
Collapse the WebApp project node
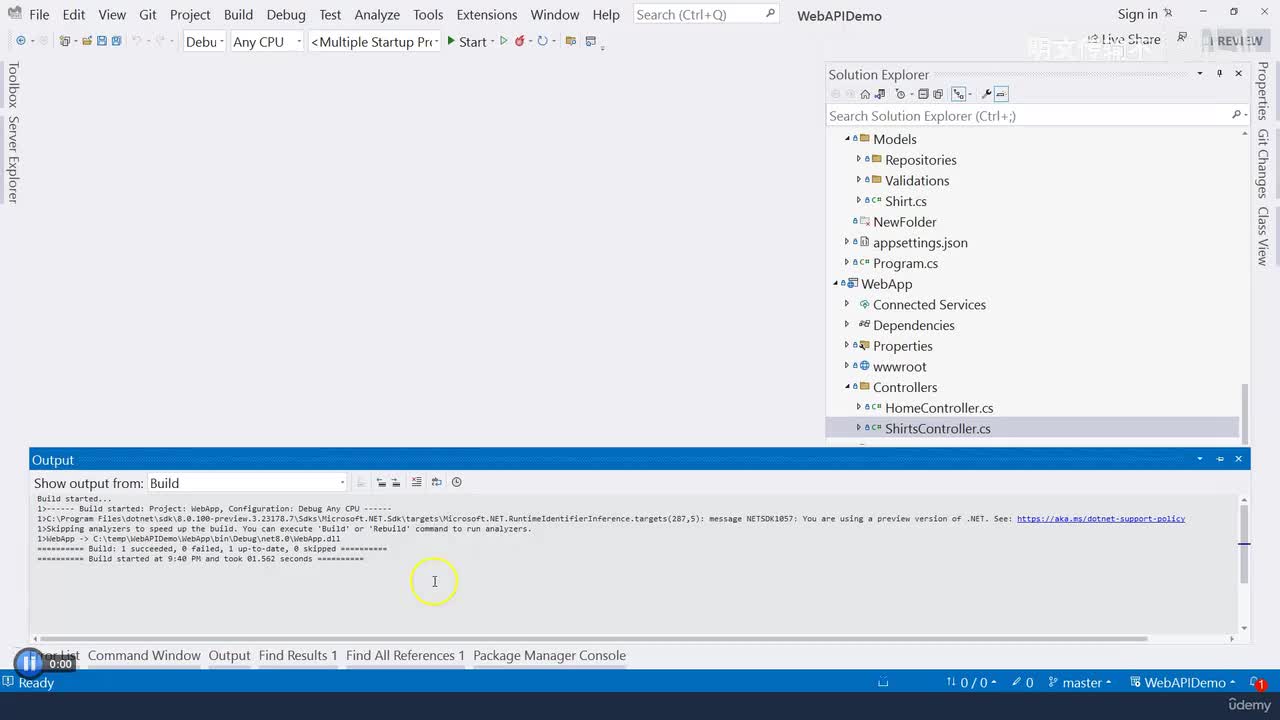pos(836,284)
